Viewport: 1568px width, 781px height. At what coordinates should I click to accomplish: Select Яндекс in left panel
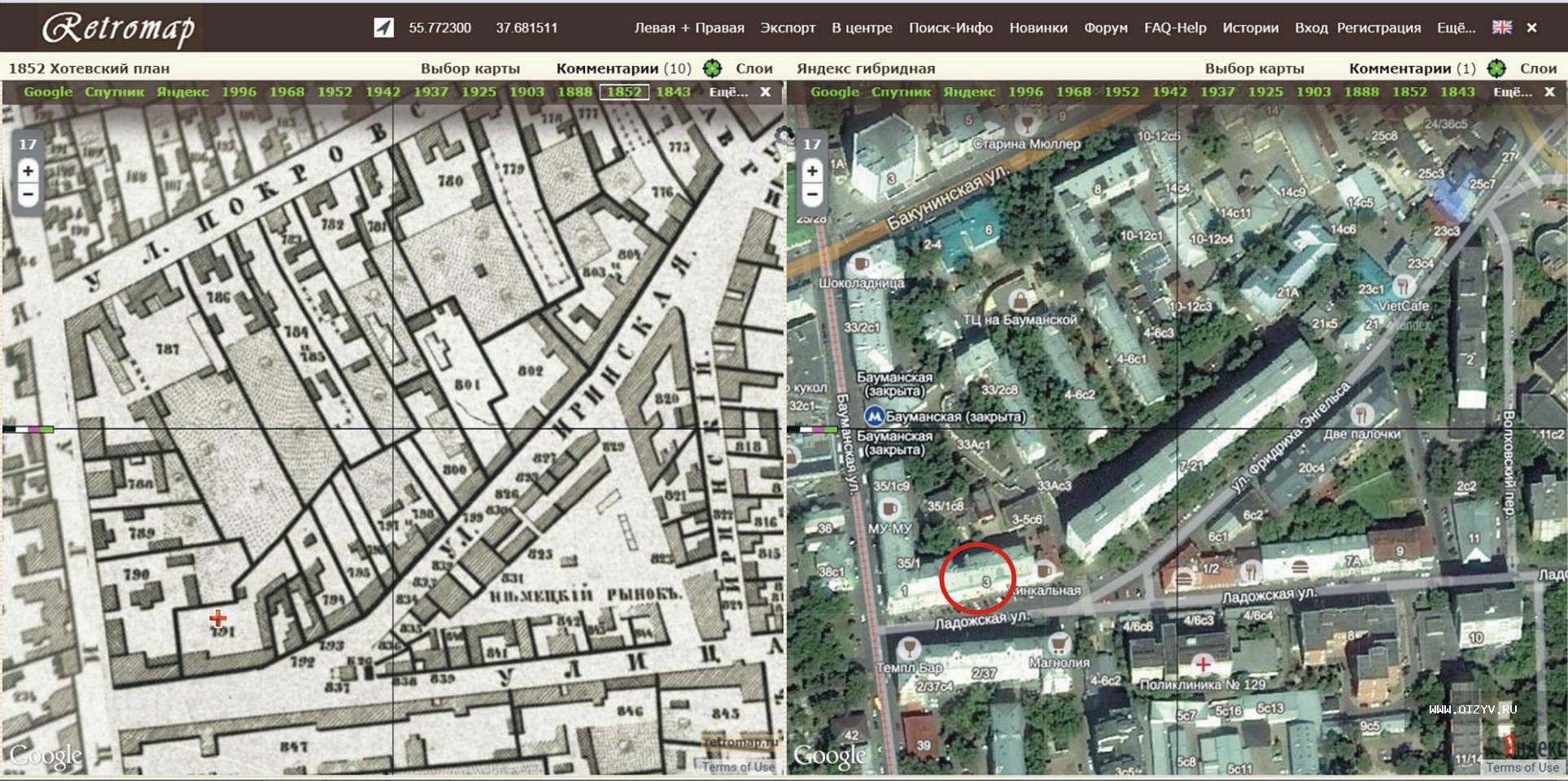(x=182, y=92)
